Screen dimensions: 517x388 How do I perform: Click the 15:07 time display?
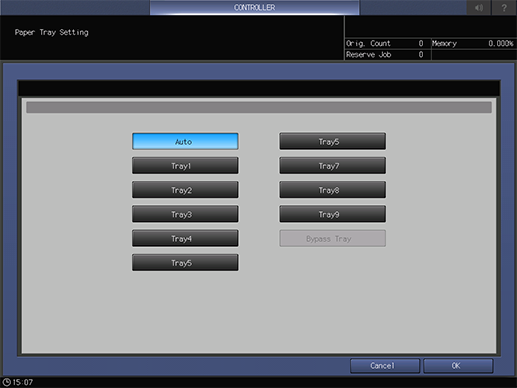[23, 382]
